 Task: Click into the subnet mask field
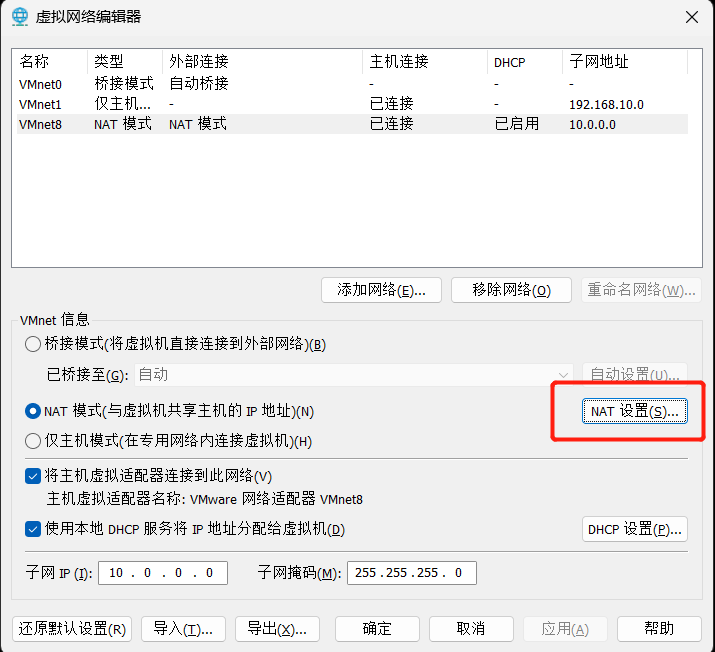coord(410,573)
